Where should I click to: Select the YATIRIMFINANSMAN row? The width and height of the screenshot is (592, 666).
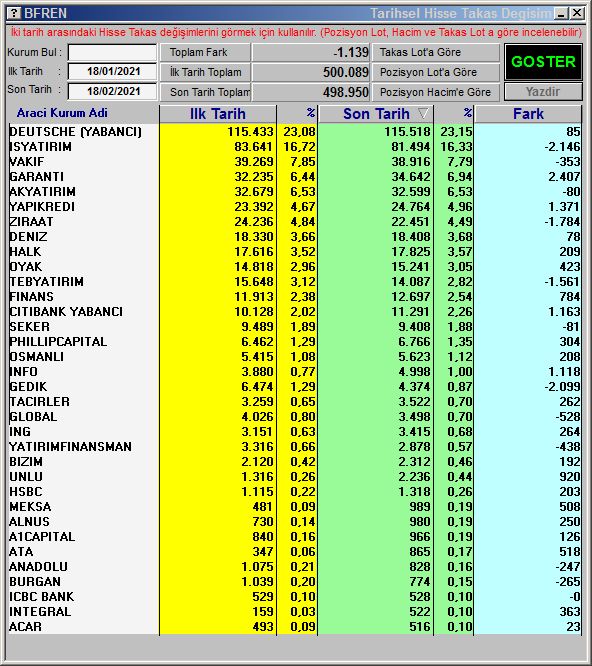295,447
